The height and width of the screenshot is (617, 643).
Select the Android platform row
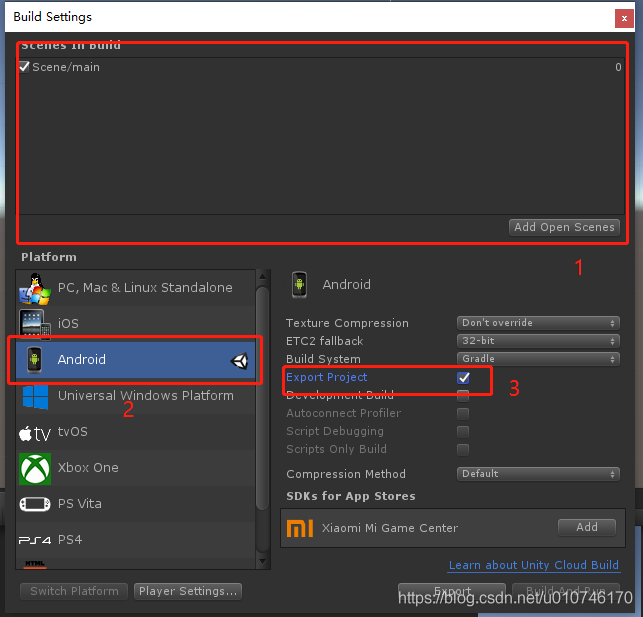[x=136, y=360]
